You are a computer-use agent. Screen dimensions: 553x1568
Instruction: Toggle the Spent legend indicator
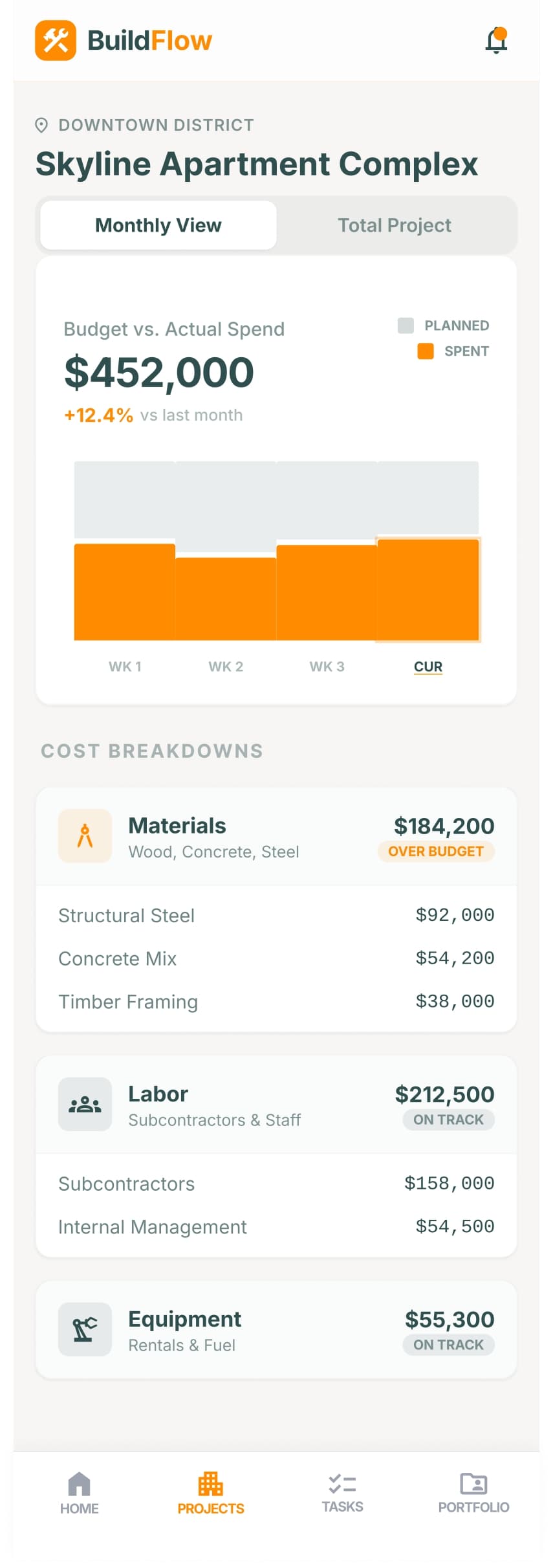427,351
